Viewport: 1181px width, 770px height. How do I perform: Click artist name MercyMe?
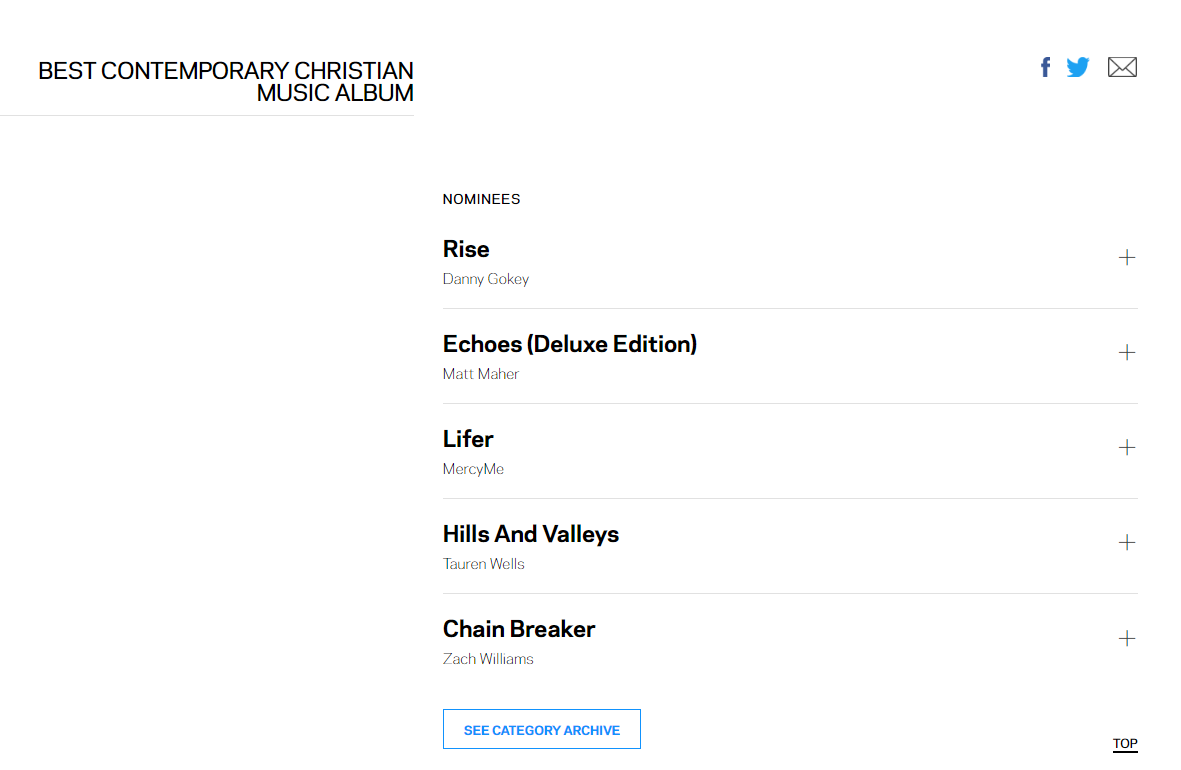coord(473,469)
